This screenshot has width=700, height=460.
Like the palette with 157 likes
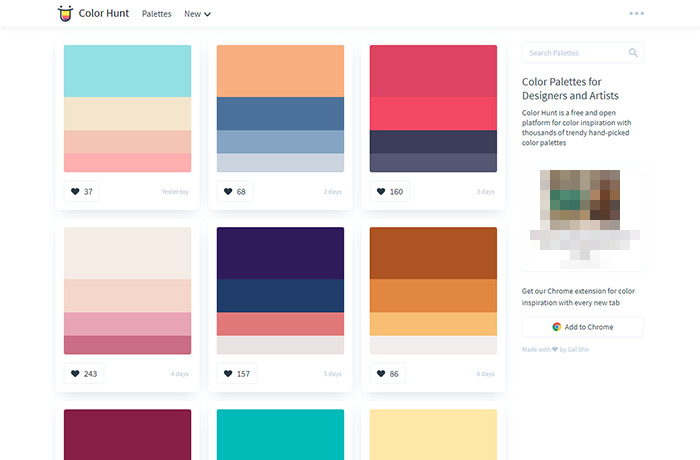point(237,374)
